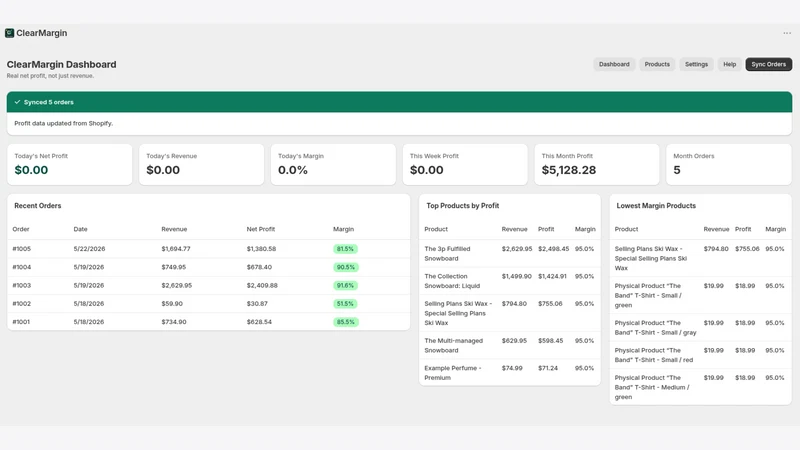Viewport: 800px width, 450px height.
Task: Click profit $71.24 in Top Products
Action: [x=548, y=368]
